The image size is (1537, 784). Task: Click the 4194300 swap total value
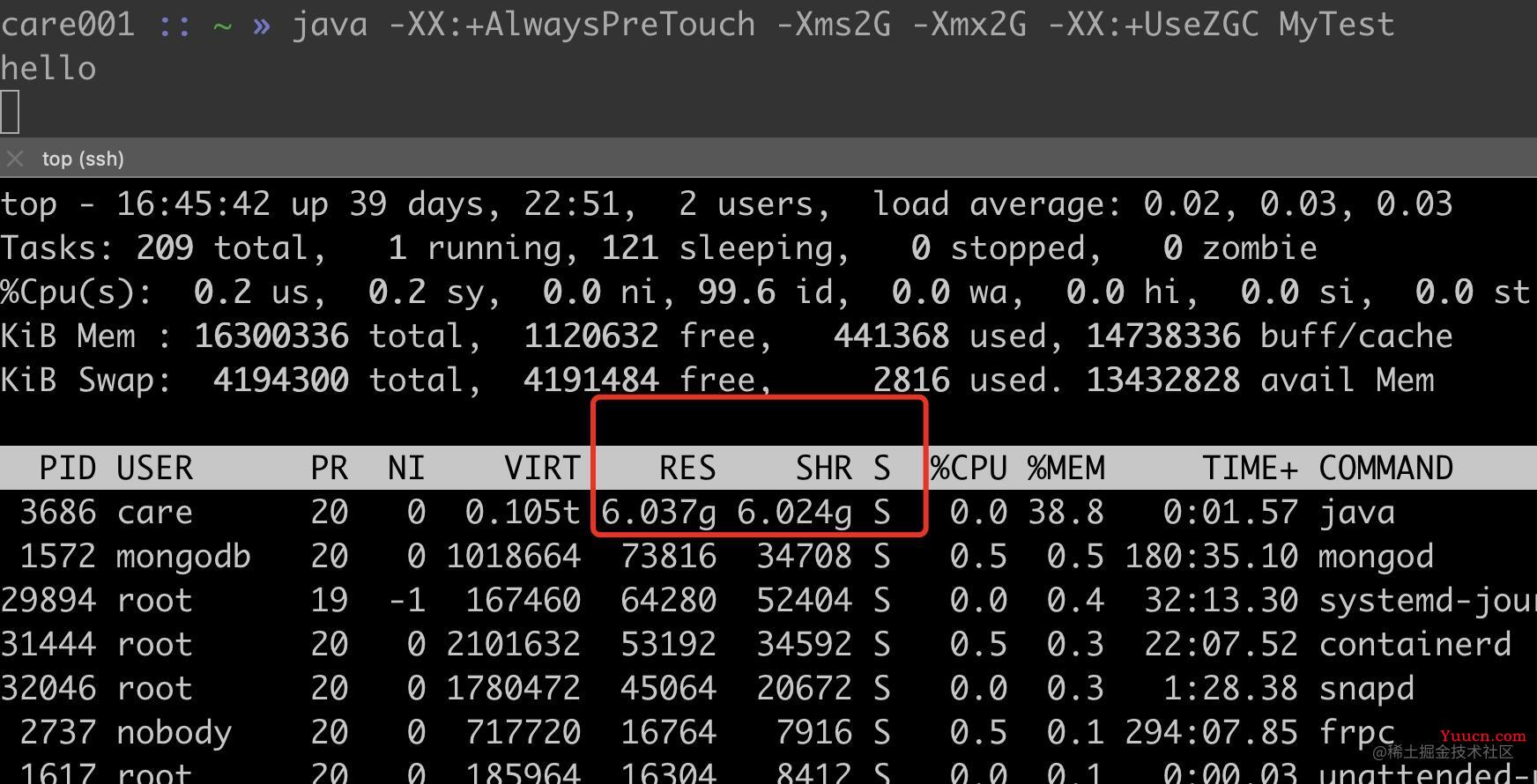coord(281,380)
